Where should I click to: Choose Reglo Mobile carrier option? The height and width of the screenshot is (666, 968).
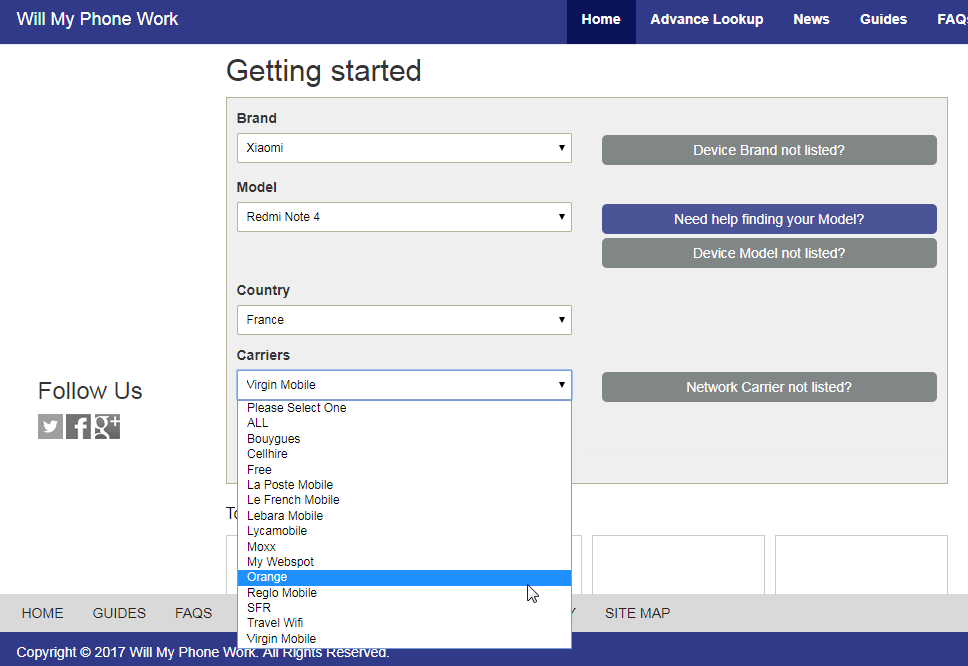coord(404,593)
